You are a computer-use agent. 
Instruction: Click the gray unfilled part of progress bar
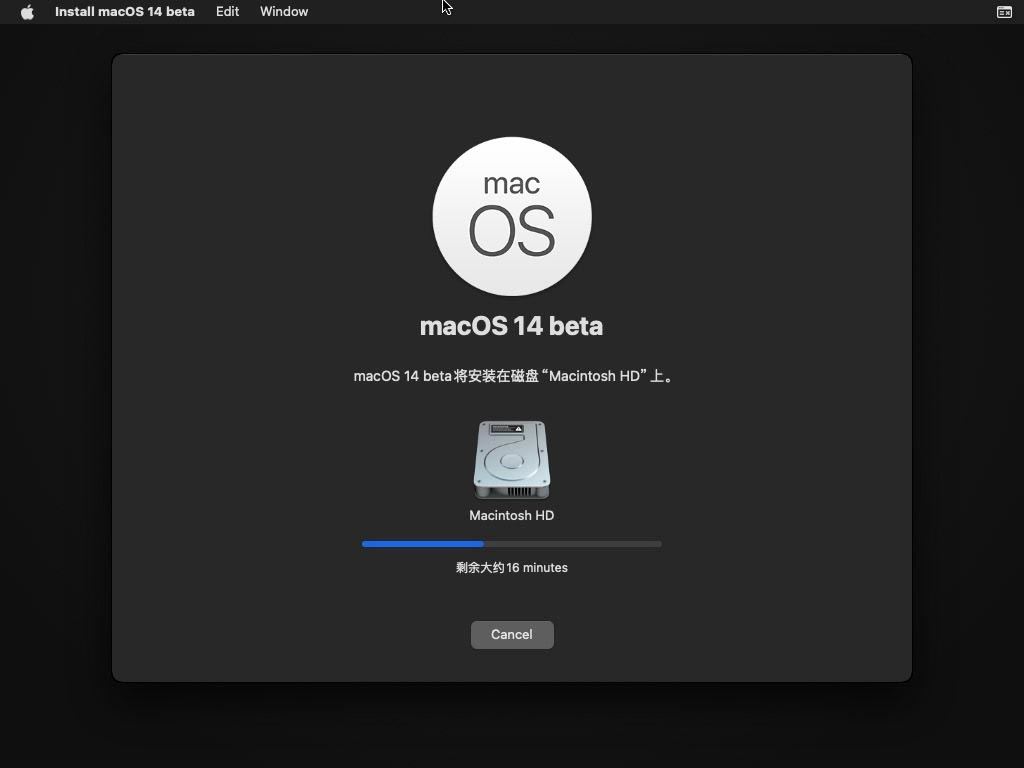coord(572,544)
